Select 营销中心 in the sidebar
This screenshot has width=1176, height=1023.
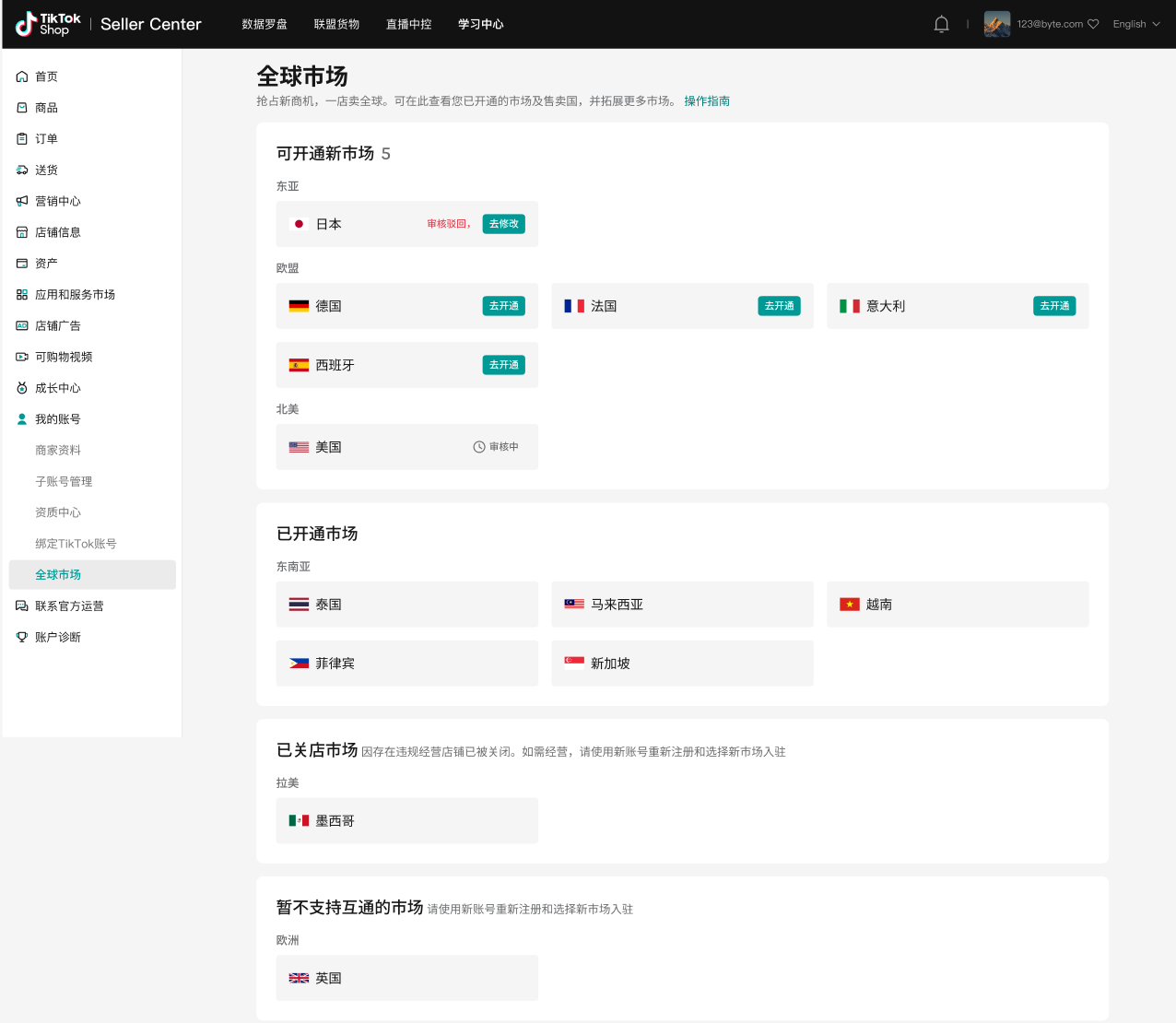[x=57, y=201]
